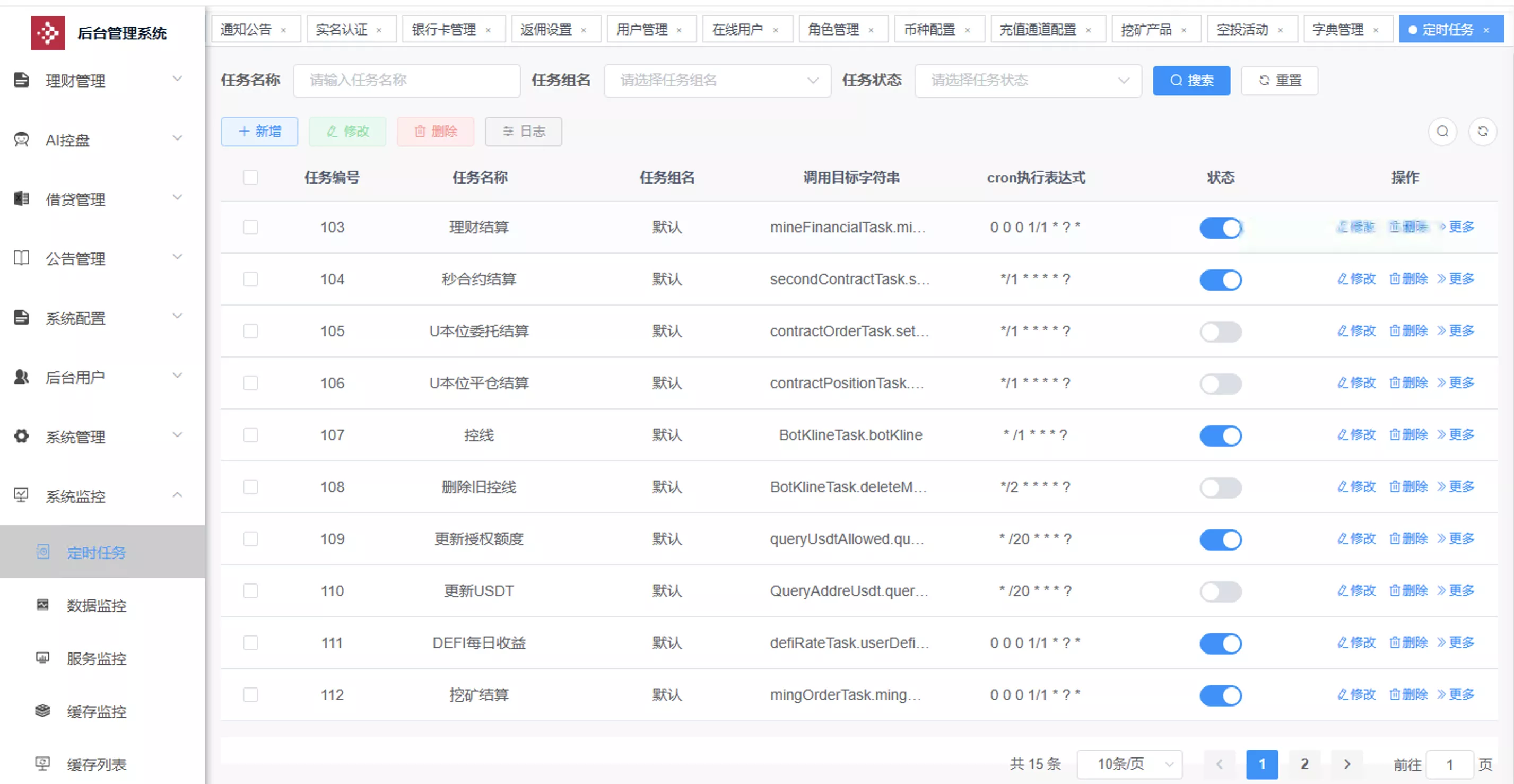
Task: Enable the status toggle for task 105 U本位委托结算
Action: click(x=1221, y=332)
